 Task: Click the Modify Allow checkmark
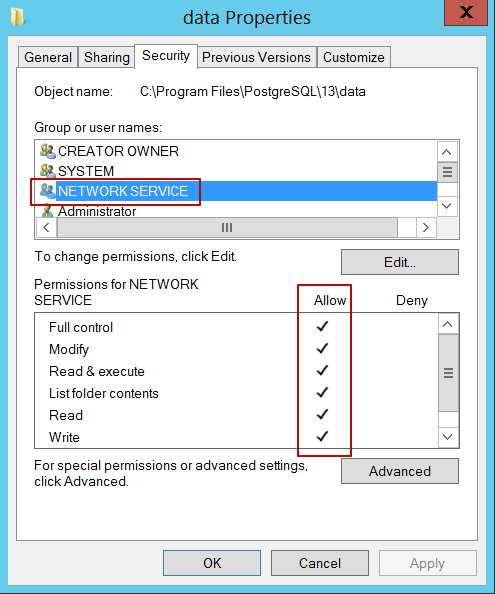322,348
